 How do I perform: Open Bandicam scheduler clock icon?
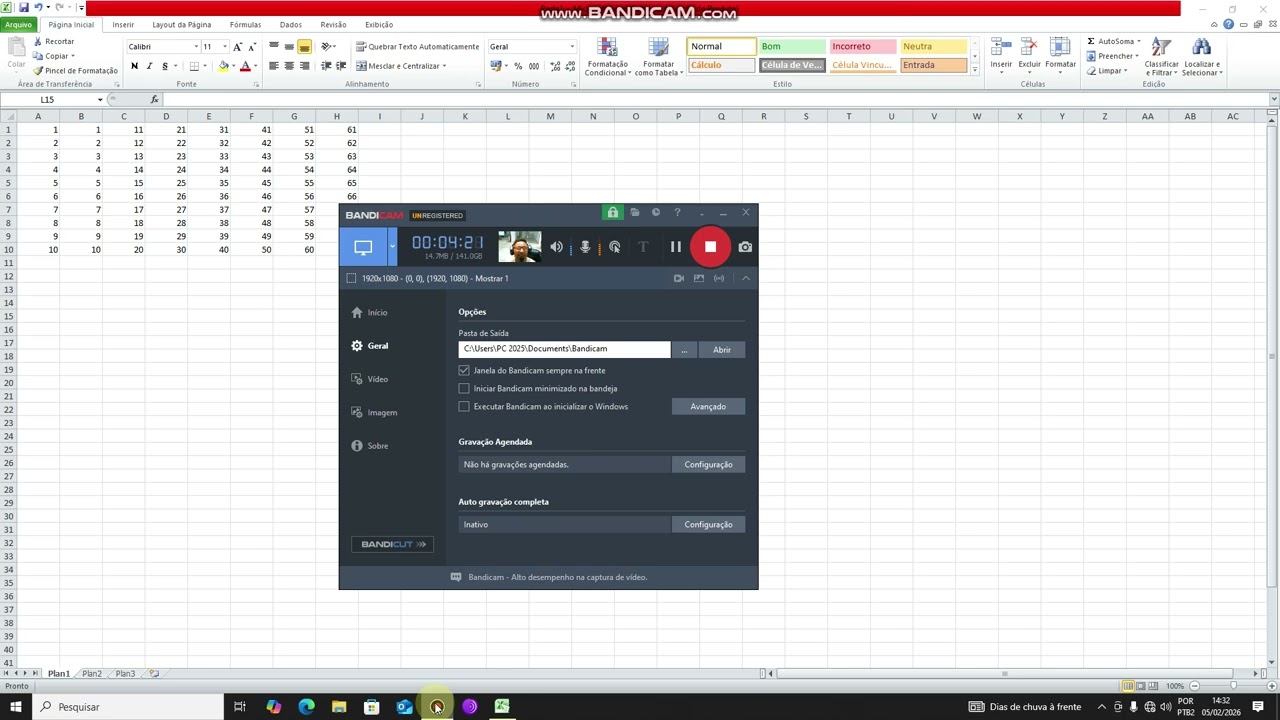pos(656,213)
